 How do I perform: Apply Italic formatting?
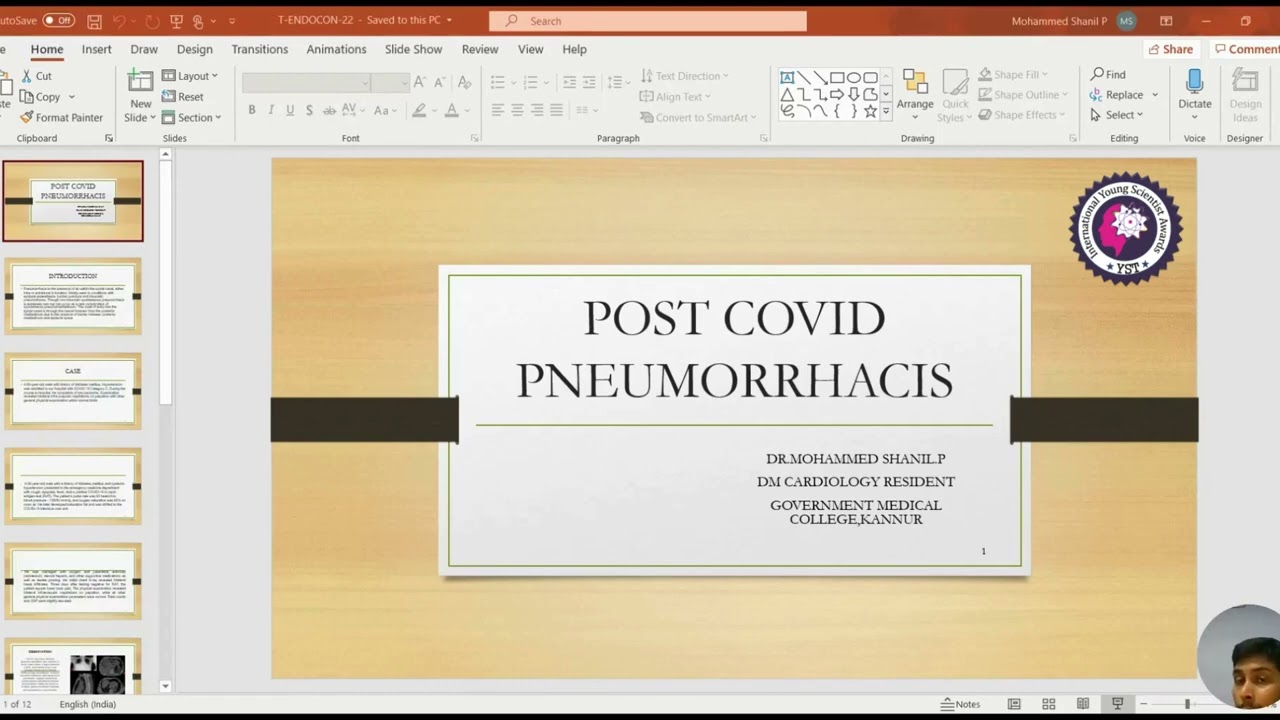click(x=271, y=110)
